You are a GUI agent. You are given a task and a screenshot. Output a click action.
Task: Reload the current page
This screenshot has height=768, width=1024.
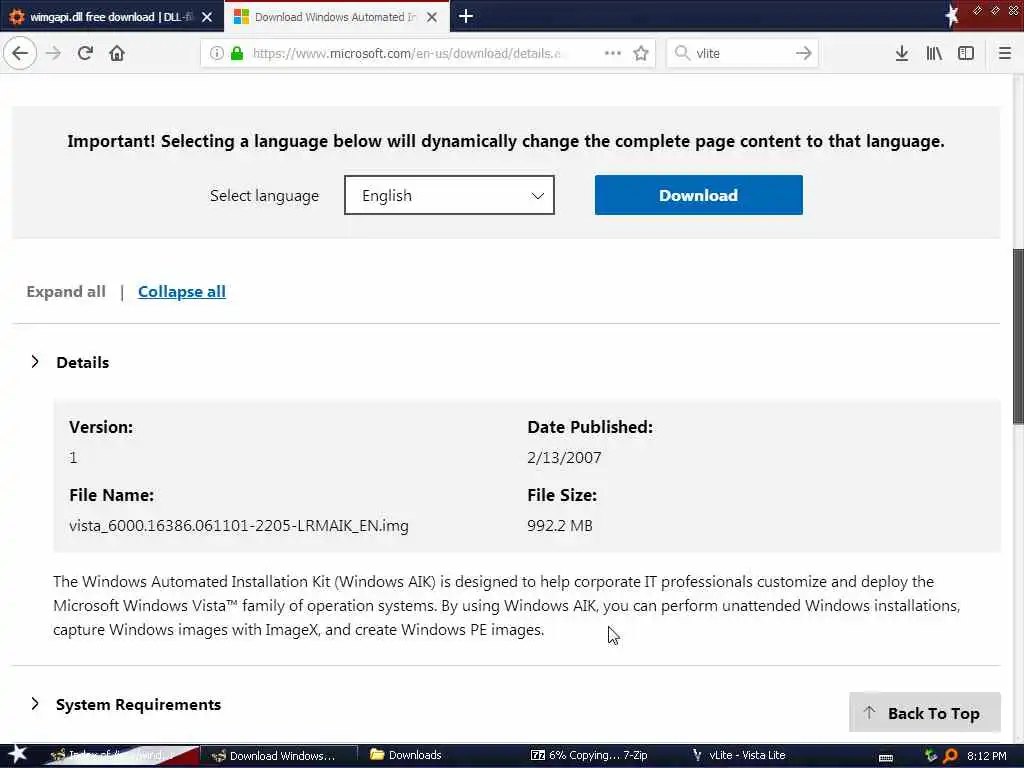click(85, 53)
